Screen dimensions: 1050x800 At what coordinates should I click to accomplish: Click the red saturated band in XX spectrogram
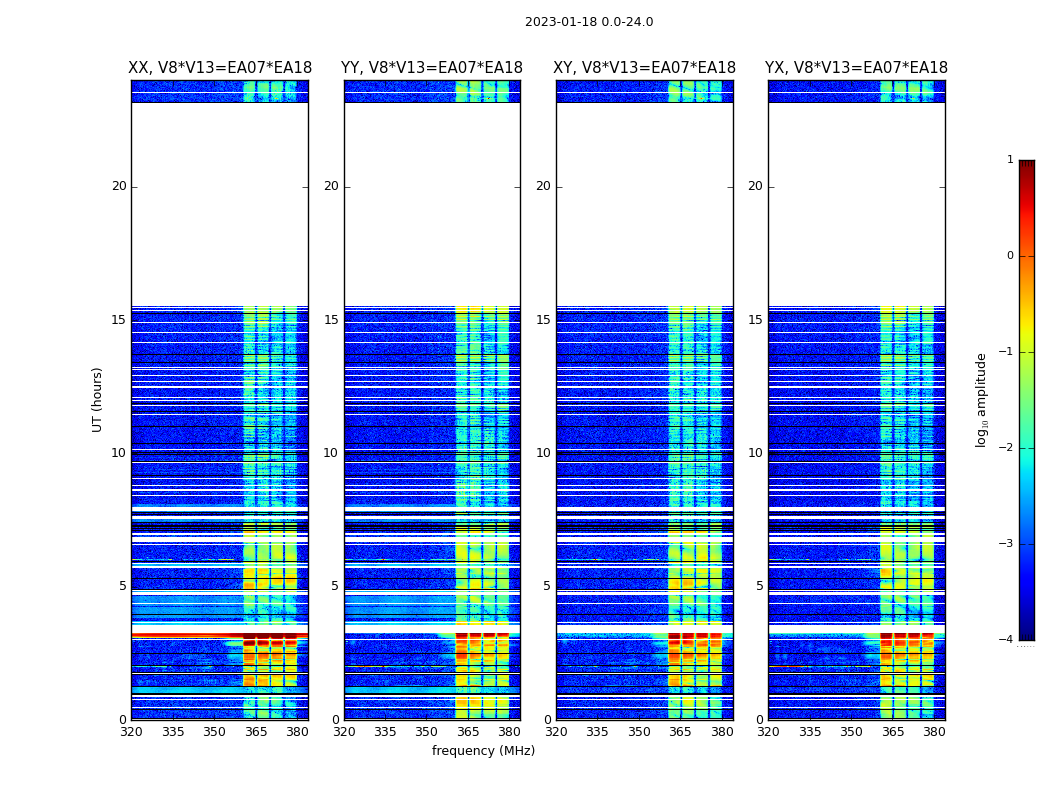(x=220, y=635)
